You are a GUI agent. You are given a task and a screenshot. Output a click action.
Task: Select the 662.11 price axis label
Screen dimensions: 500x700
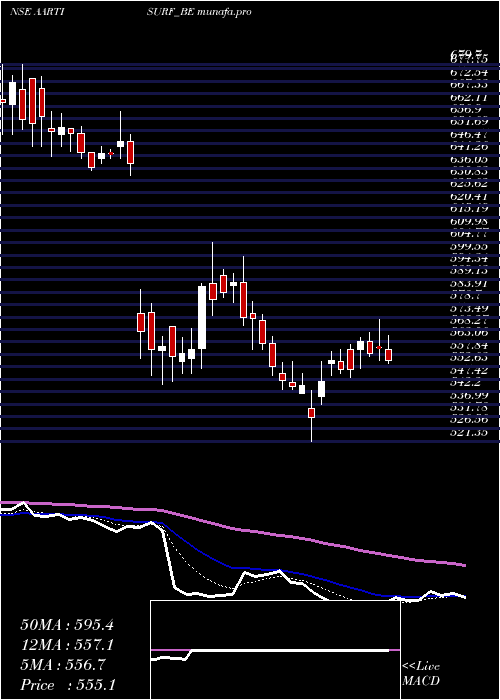point(469,97)
